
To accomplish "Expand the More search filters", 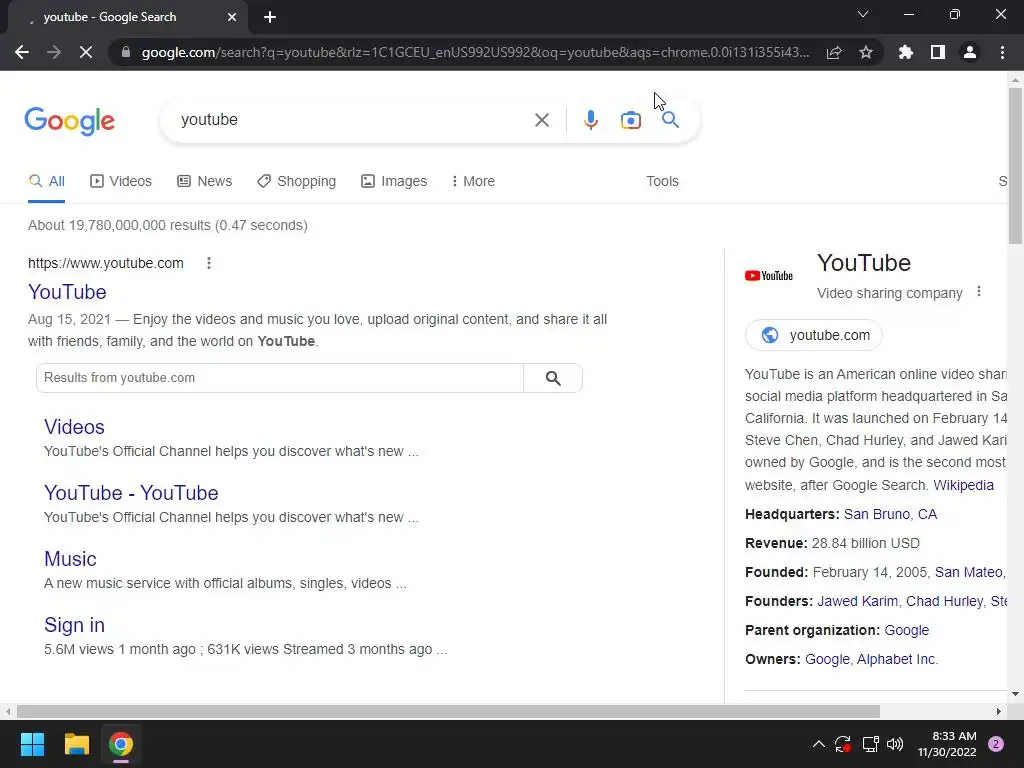I will (473, 182).
